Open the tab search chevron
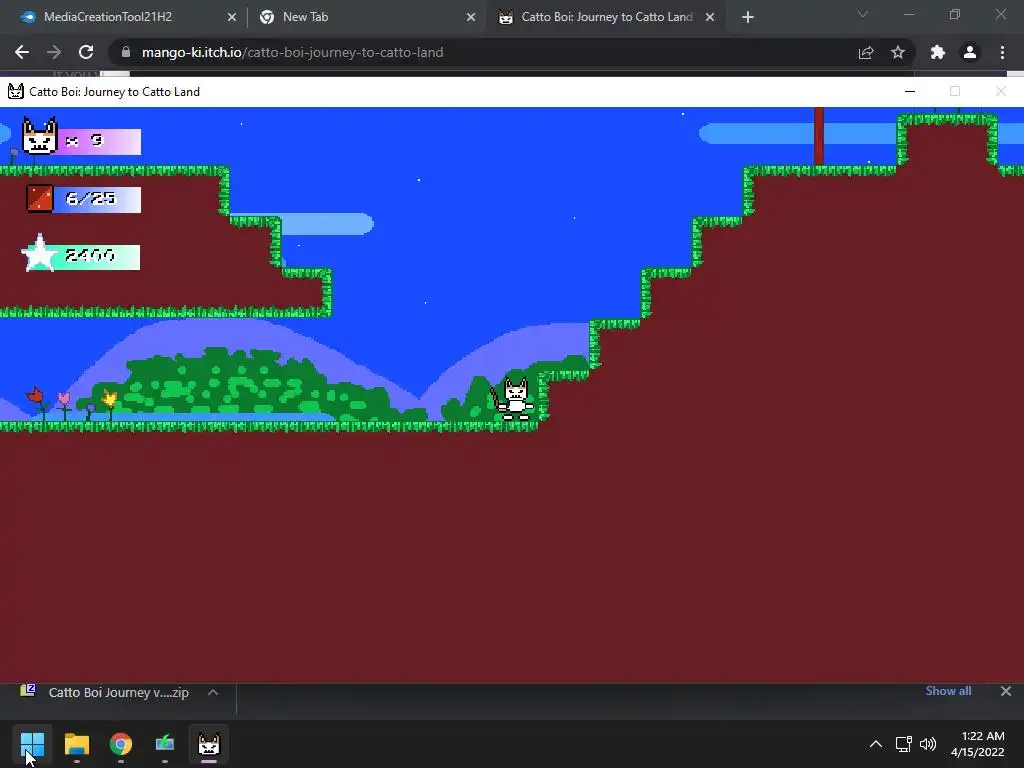This screenshot has width=1024, height=768. click(x=863, y=14)
